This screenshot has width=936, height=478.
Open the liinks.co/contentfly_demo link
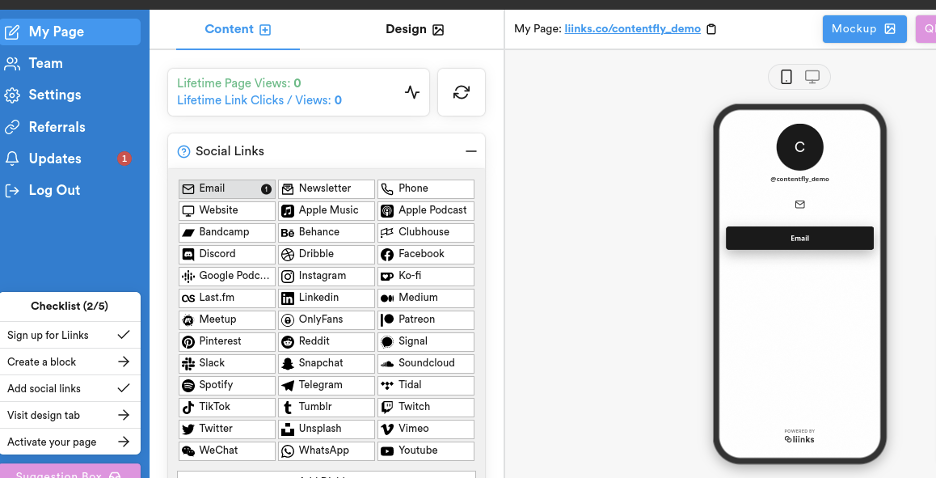coord(632,29)
